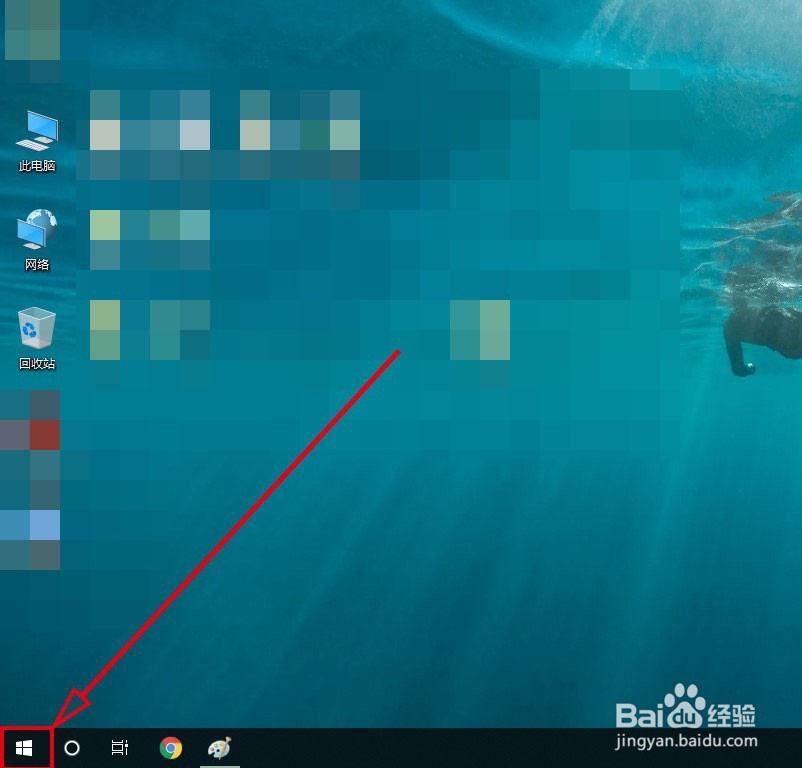Image resolution: width=802 pixels, height=768 pixels.
Task: Open Task View from the taskbar
Action: tap(120, 748)
